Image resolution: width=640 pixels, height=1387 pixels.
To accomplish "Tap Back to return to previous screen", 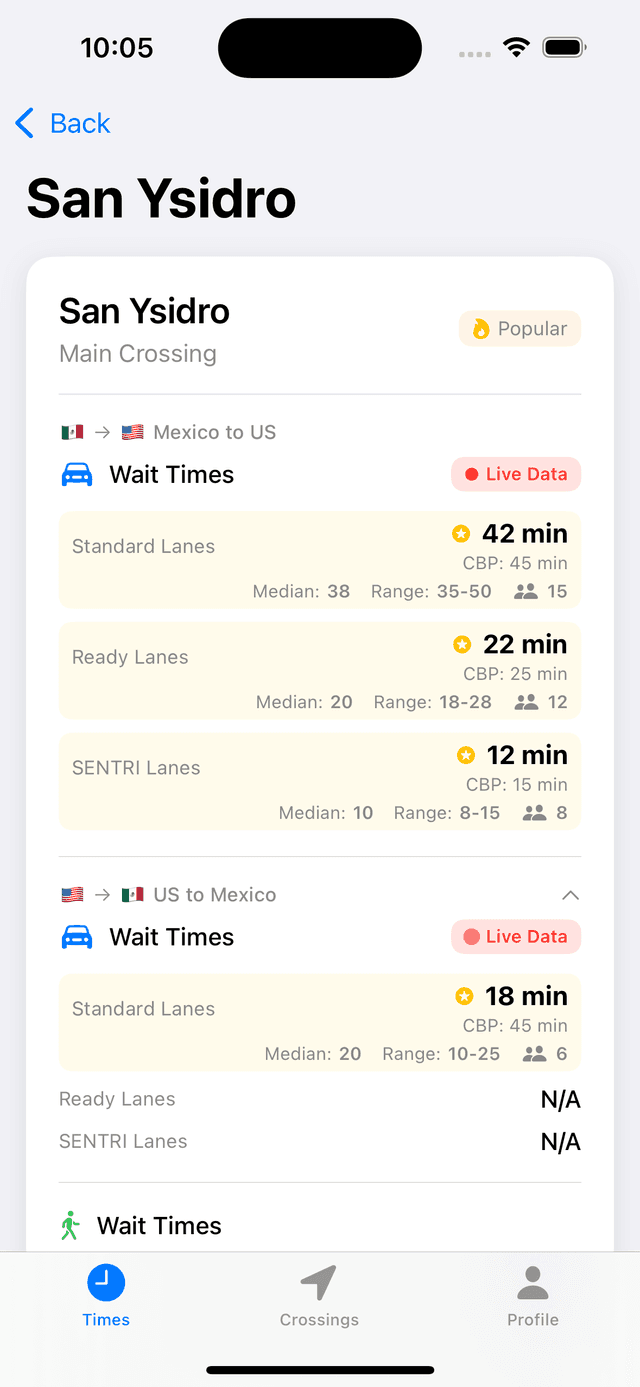I will (62, 122).
